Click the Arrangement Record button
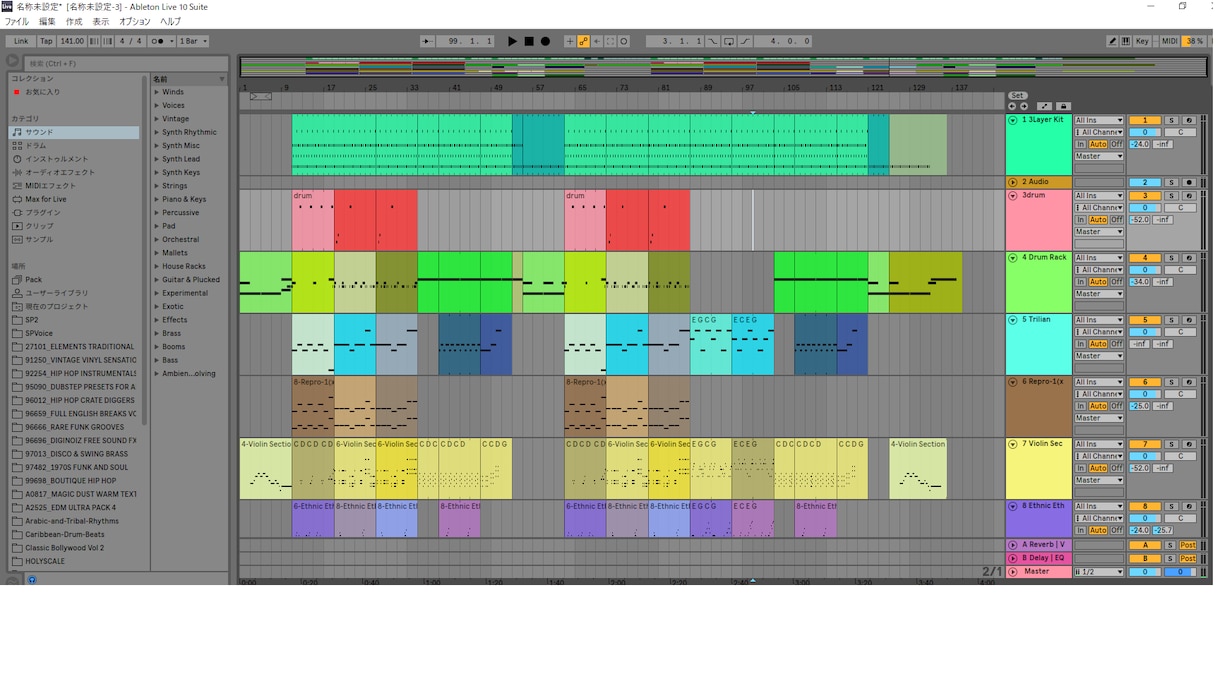Image resolution: width=1220 pixels, height=686 pixels. coord(545,42)
